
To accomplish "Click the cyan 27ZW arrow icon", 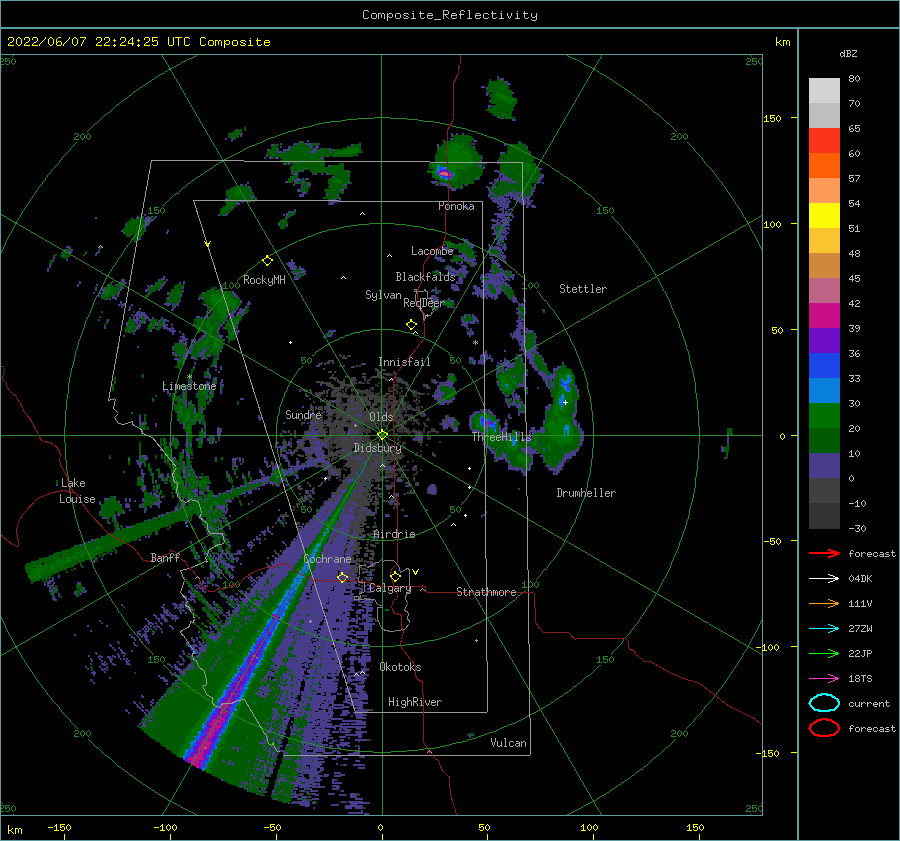I will click(824, 629).
